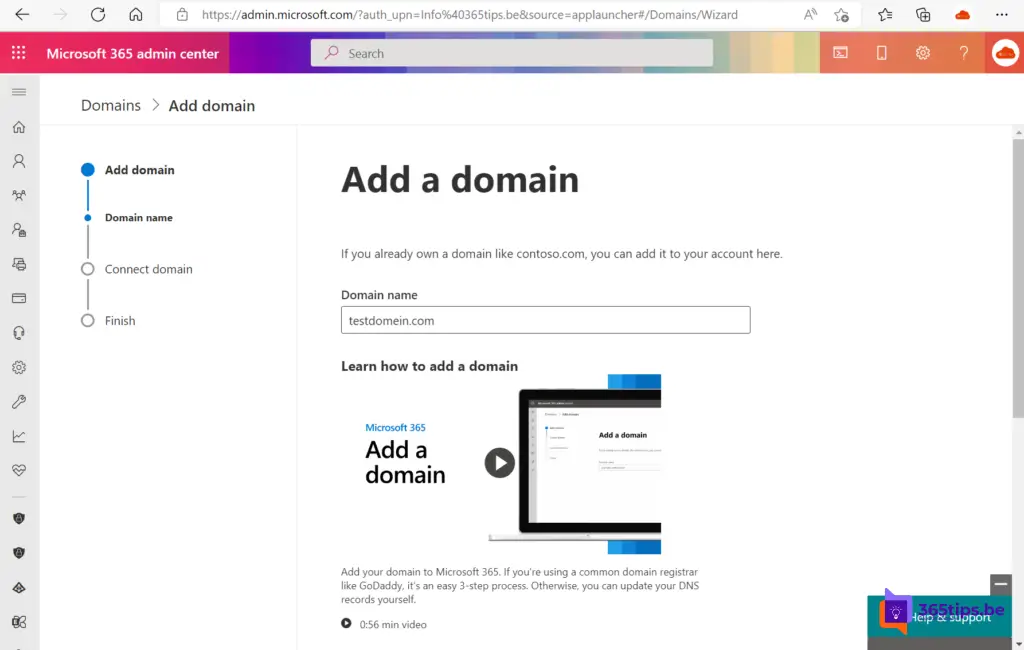
Task: Go to Home in left sidebar
Action: [x=19, y=127]
